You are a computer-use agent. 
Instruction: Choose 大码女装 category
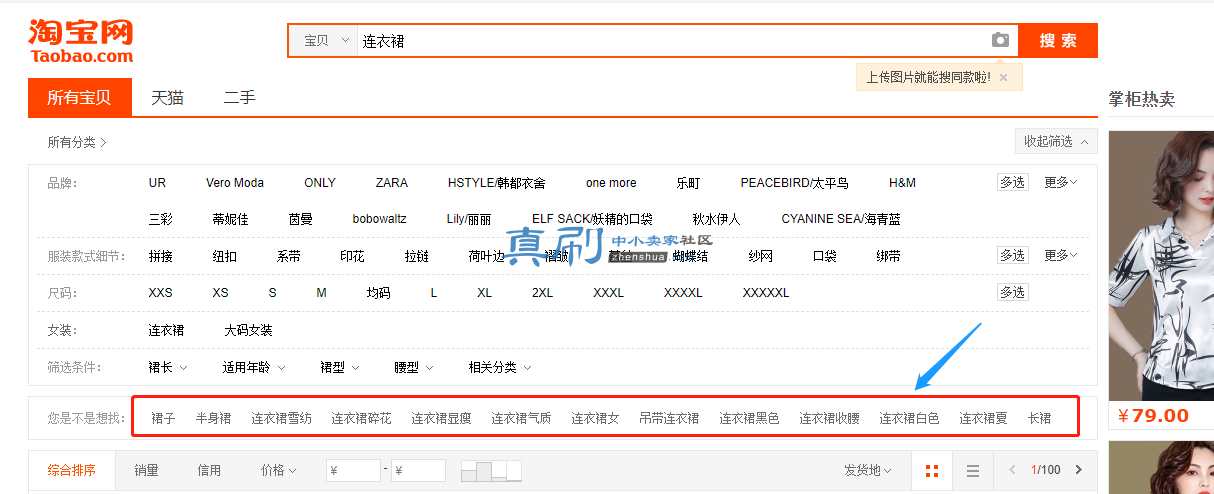(248, 330)
